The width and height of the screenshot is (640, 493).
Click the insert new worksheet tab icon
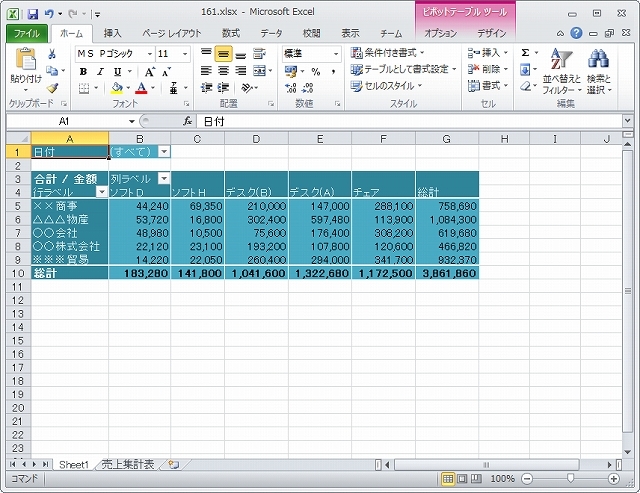point(174,465)
